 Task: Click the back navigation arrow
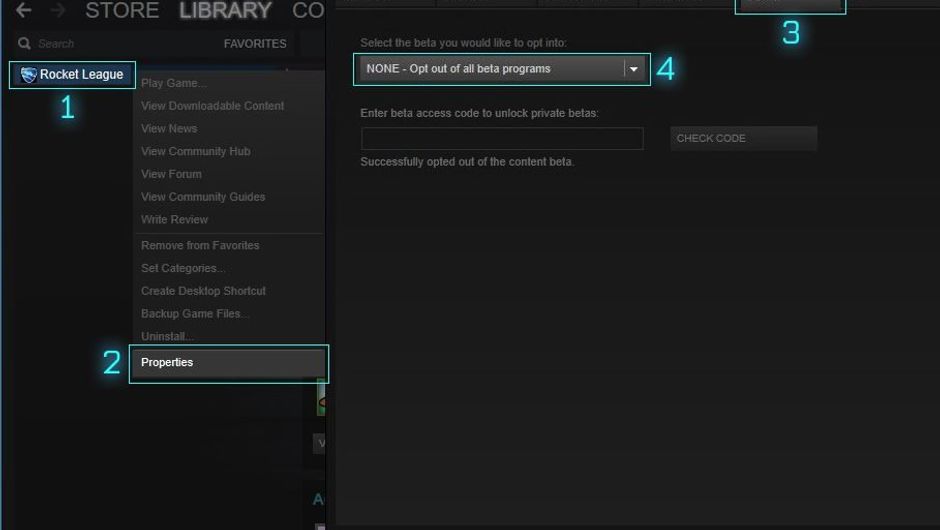23,11
